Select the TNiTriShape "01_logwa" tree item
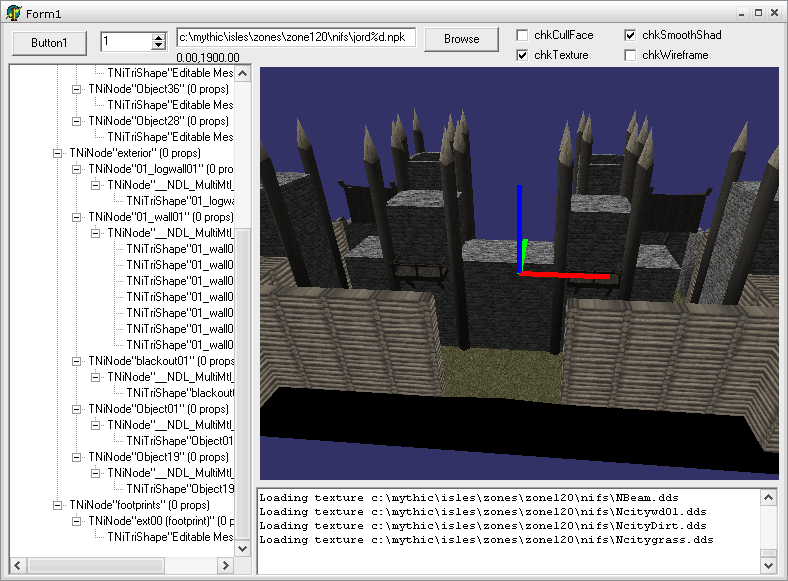 click(180, 201)
